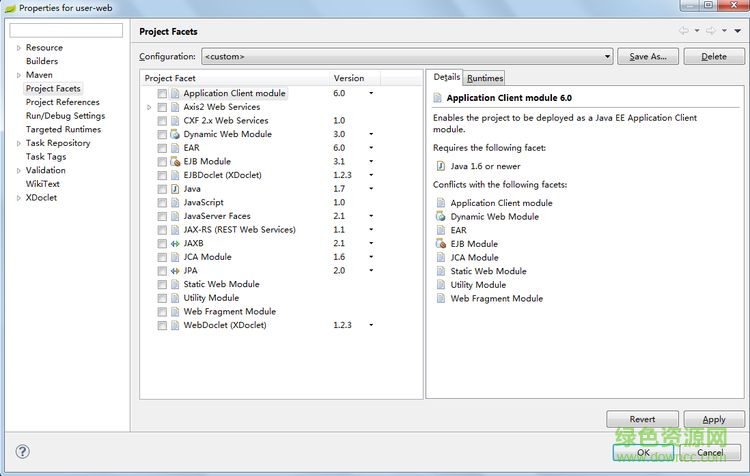Select Targeted Runtimes in the sidebar
This screenshot has height=476, width=750.
click(x=63, y=129)
